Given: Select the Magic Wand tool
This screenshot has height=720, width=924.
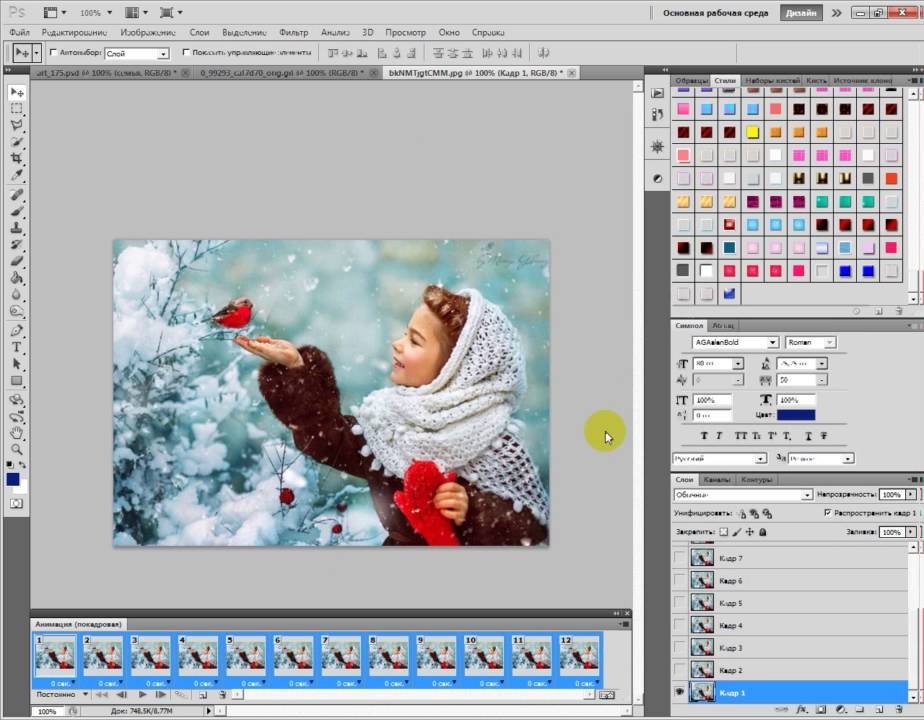Looking at the screenshot, I should [16, 142].
